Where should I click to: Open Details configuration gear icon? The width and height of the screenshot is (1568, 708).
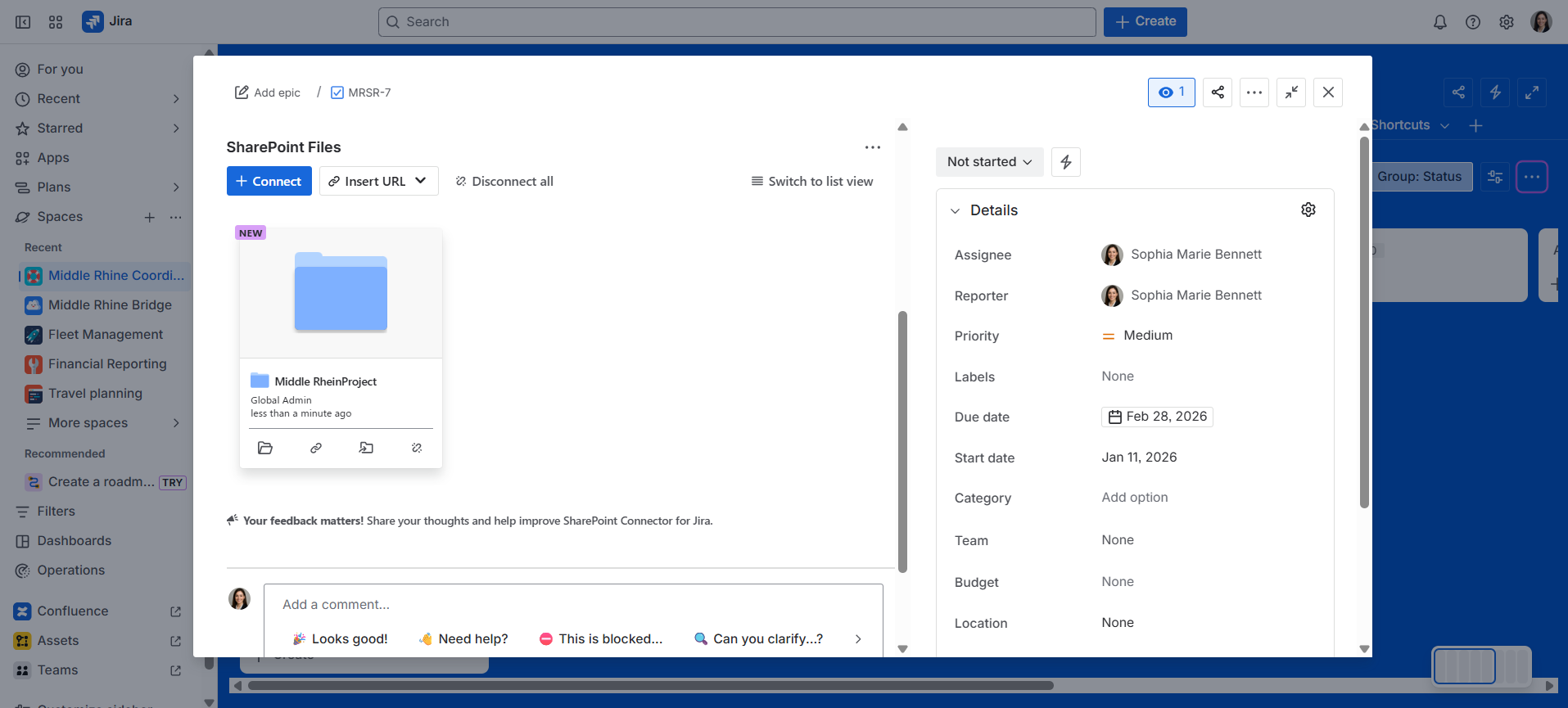coord(1308,210)
